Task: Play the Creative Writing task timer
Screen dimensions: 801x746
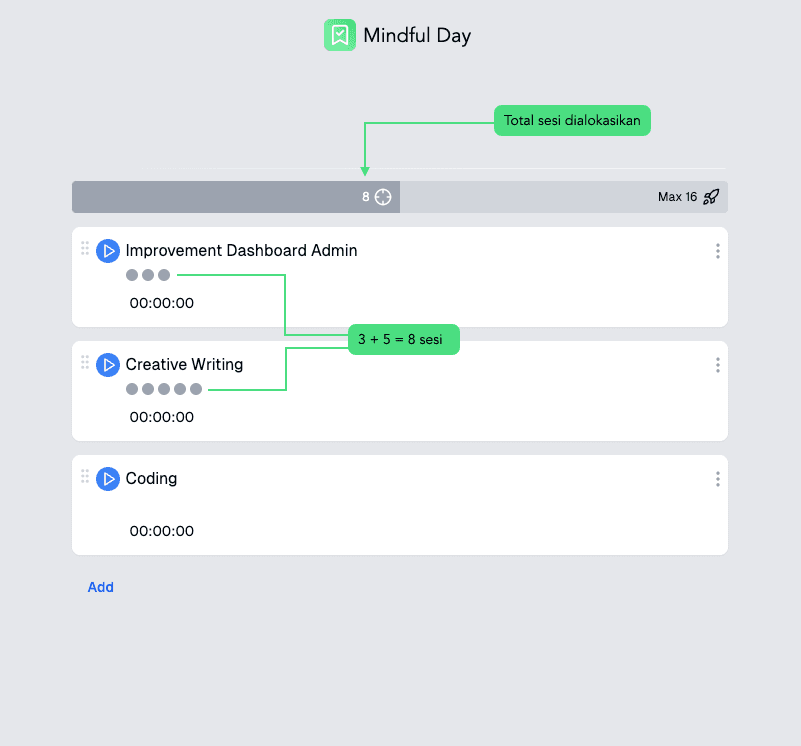Action: [x=108, y=365]
